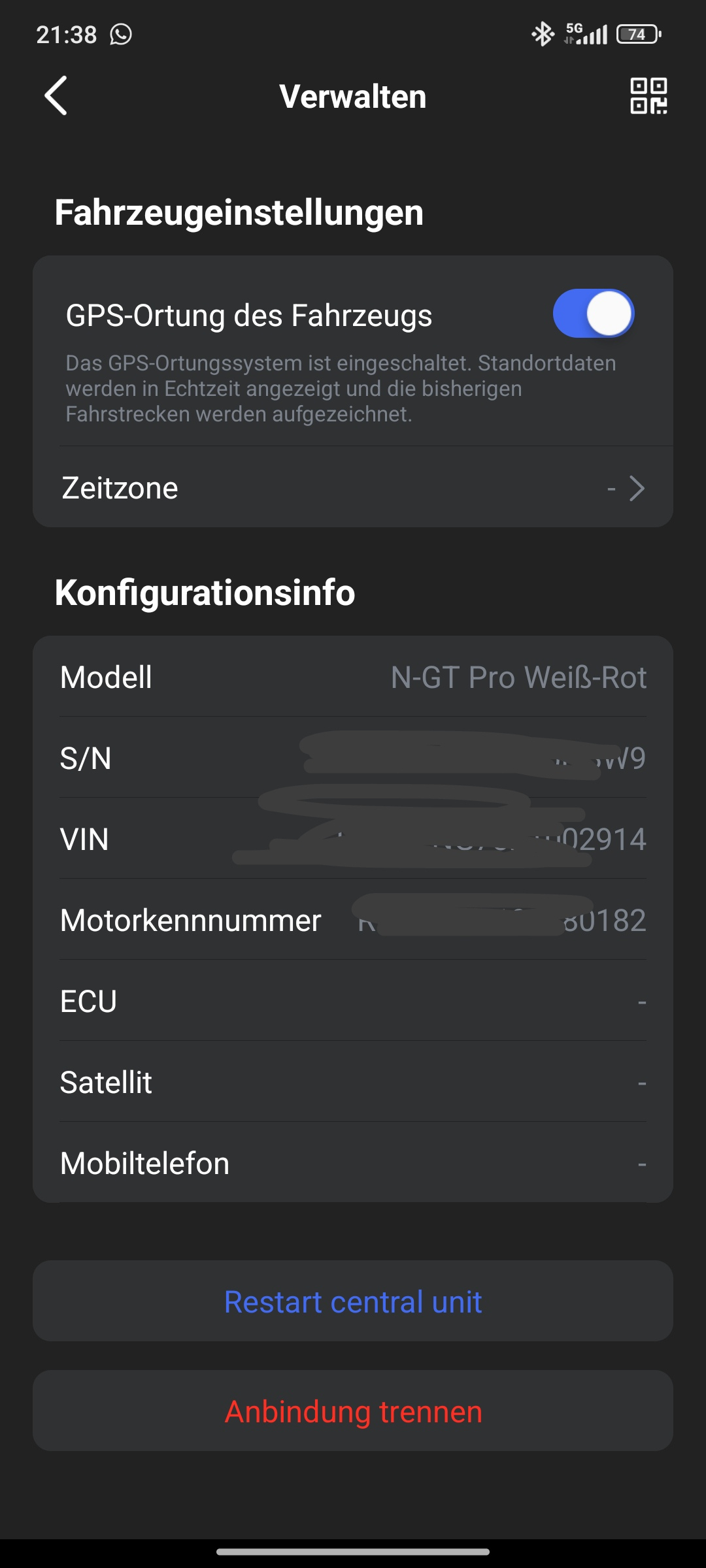Tap the Bluetooth status icon
Screen dimensions: 706x1568
[x=542, y=34]
